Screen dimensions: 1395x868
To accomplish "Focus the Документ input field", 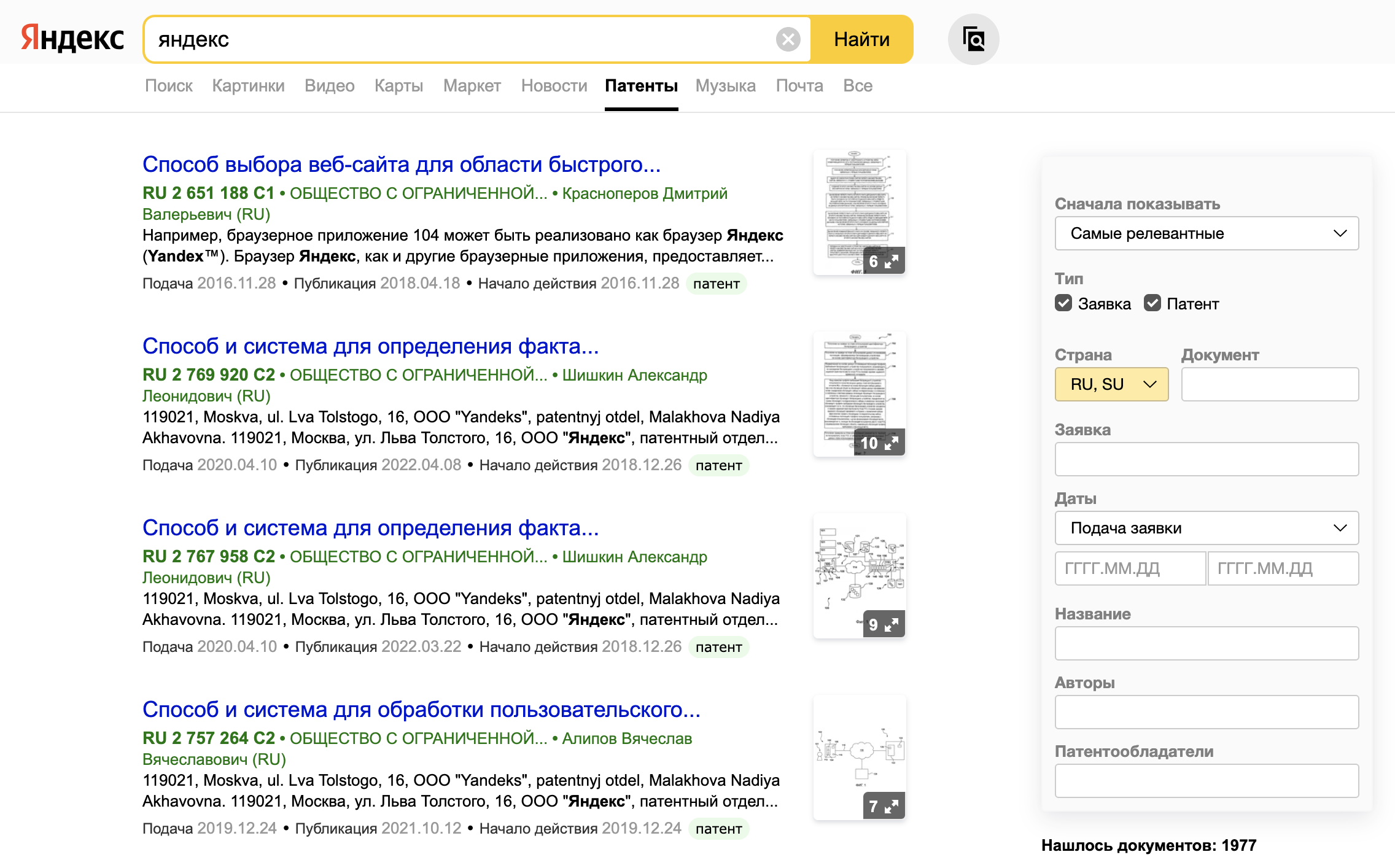I will [x=1270, y=384].
